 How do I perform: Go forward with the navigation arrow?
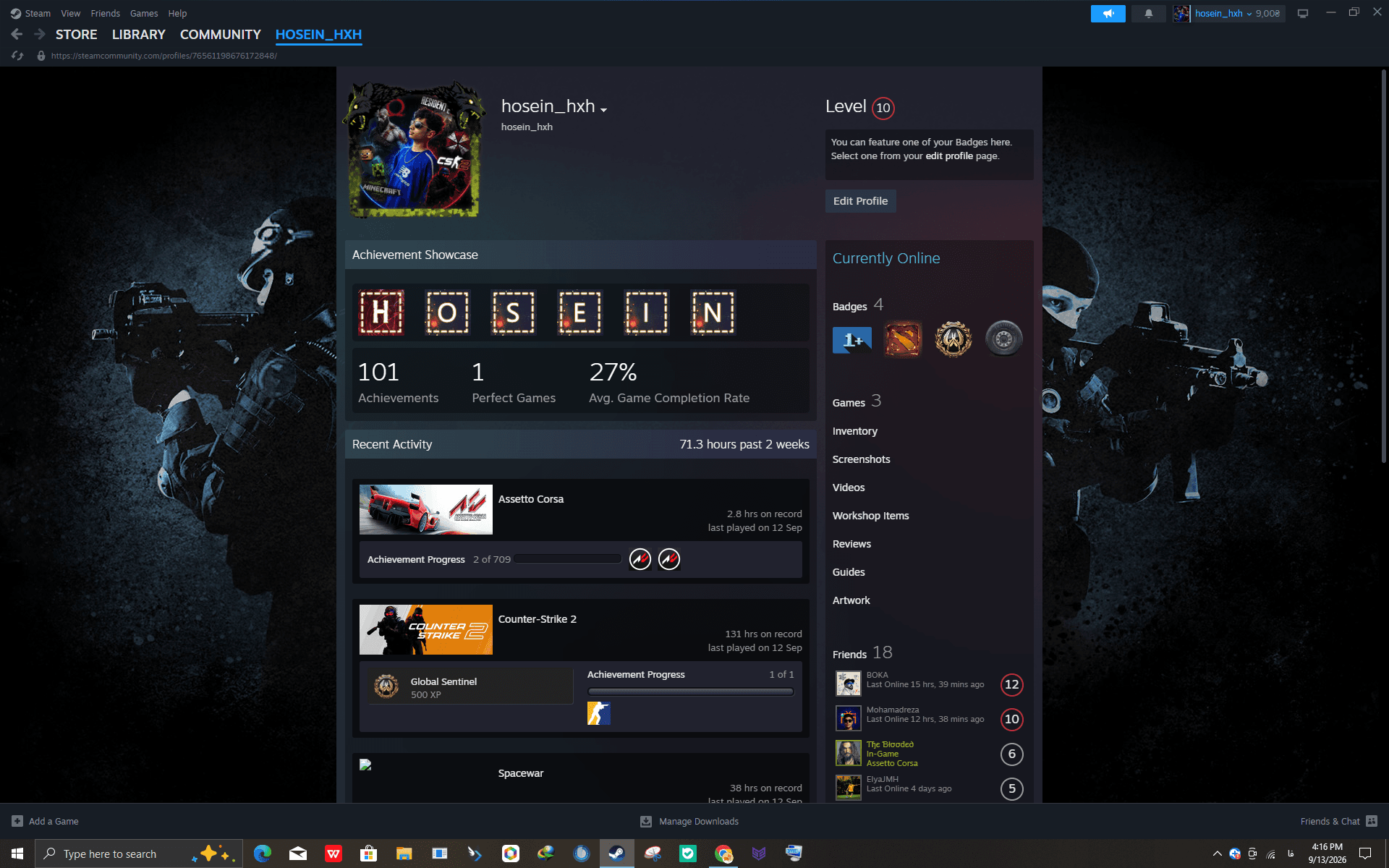(x=40, y=34)
